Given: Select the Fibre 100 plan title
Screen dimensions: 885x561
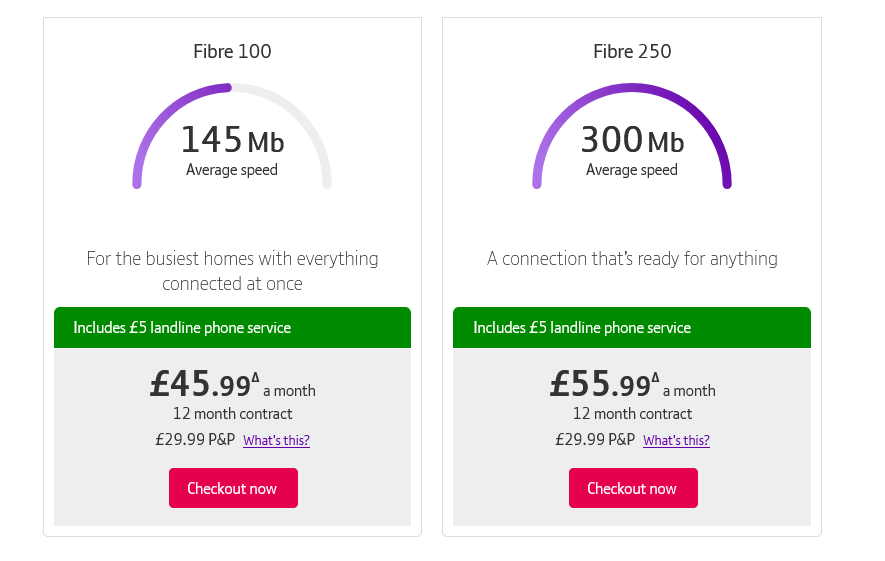Looking at the screenshot, I should 233,51.
